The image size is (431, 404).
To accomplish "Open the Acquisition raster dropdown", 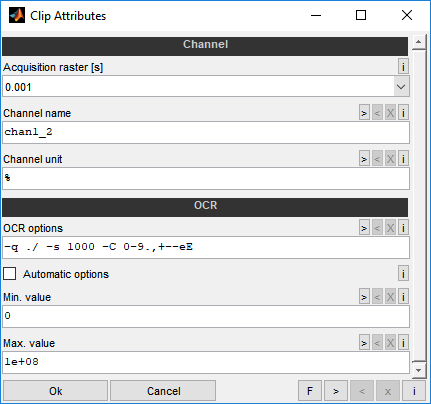I will click(x=401, y=87).
